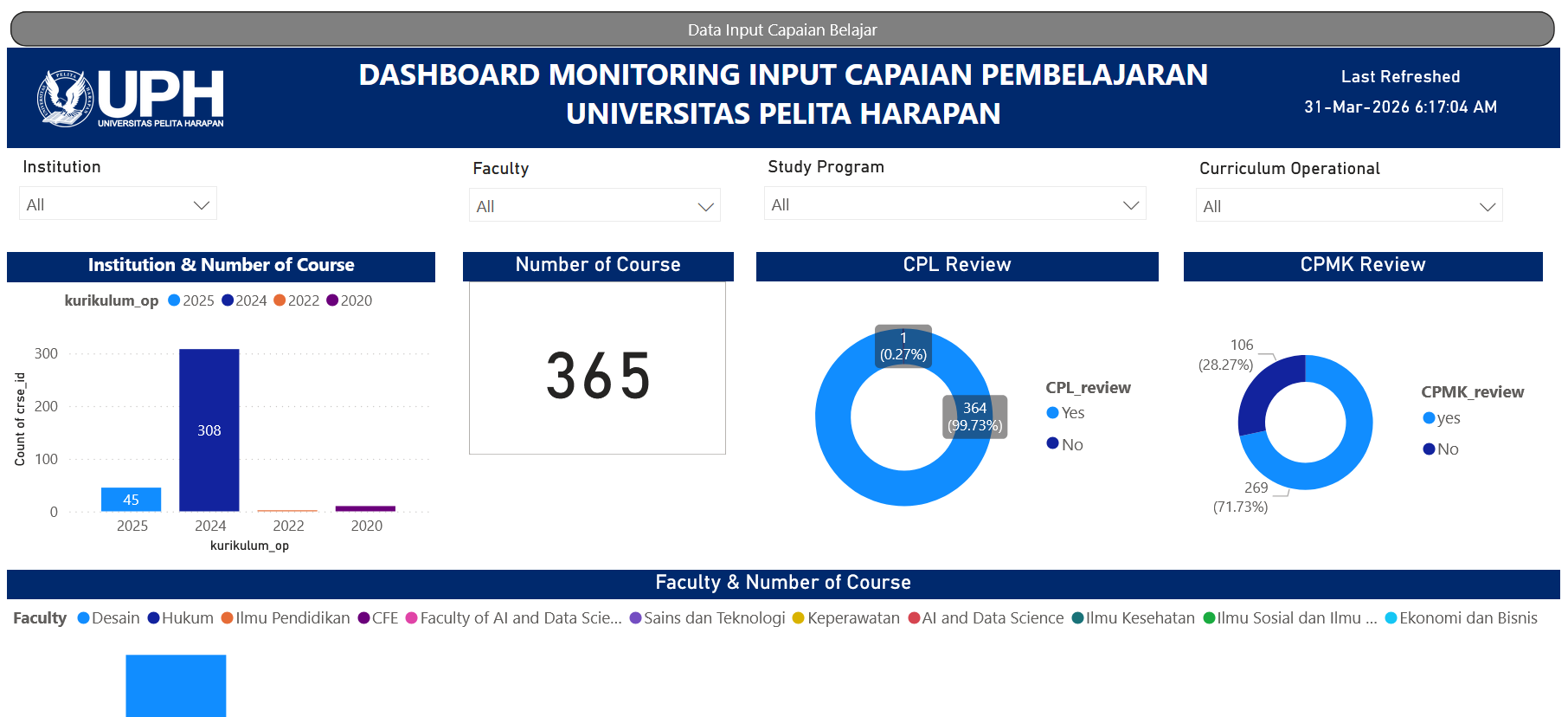Open the Curriculum Operational dropdown

(x=1349, y=206)
